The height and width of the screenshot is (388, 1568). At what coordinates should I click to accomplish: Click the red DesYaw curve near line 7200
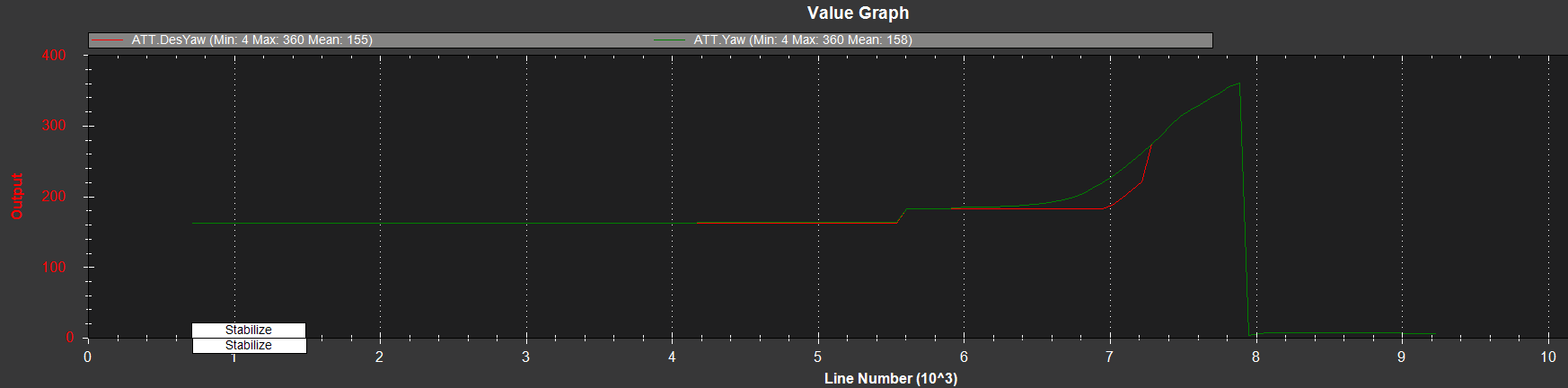click(x=1140, y=182)
